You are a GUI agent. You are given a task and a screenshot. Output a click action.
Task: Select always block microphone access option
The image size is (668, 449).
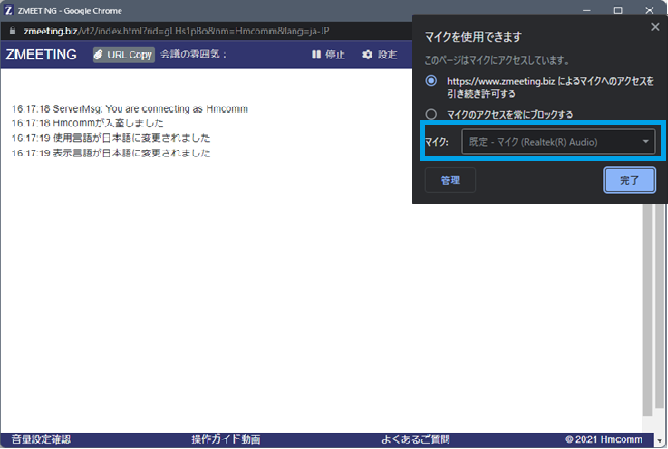431,114
